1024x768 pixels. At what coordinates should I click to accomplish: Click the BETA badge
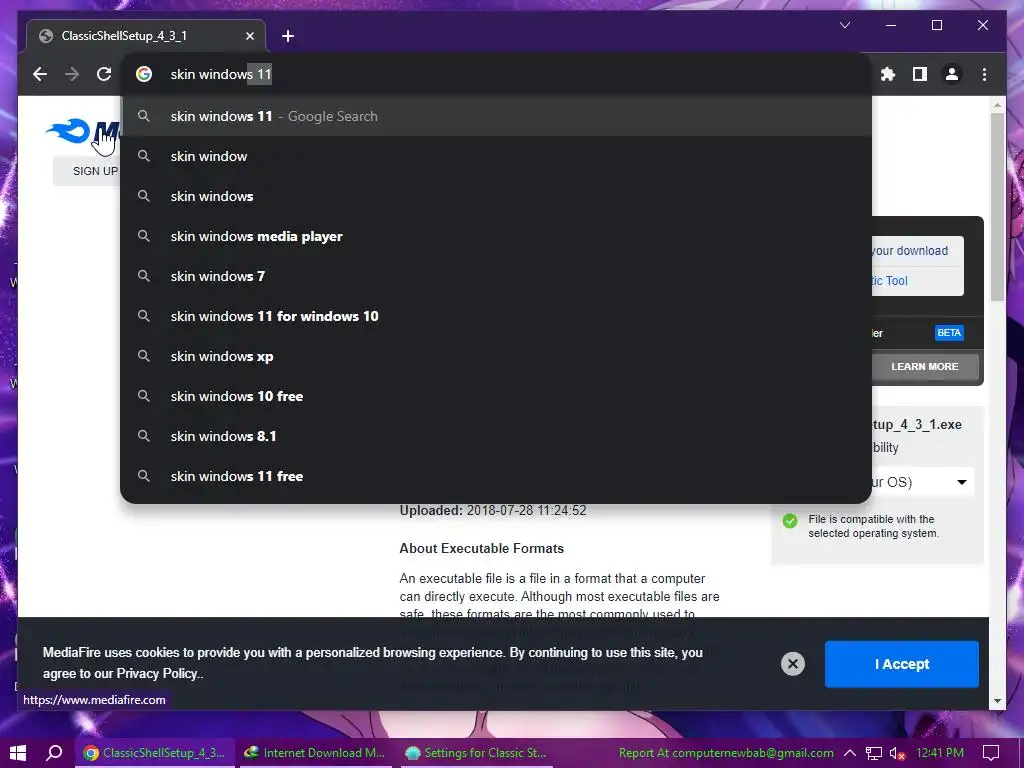click(949, 333)
